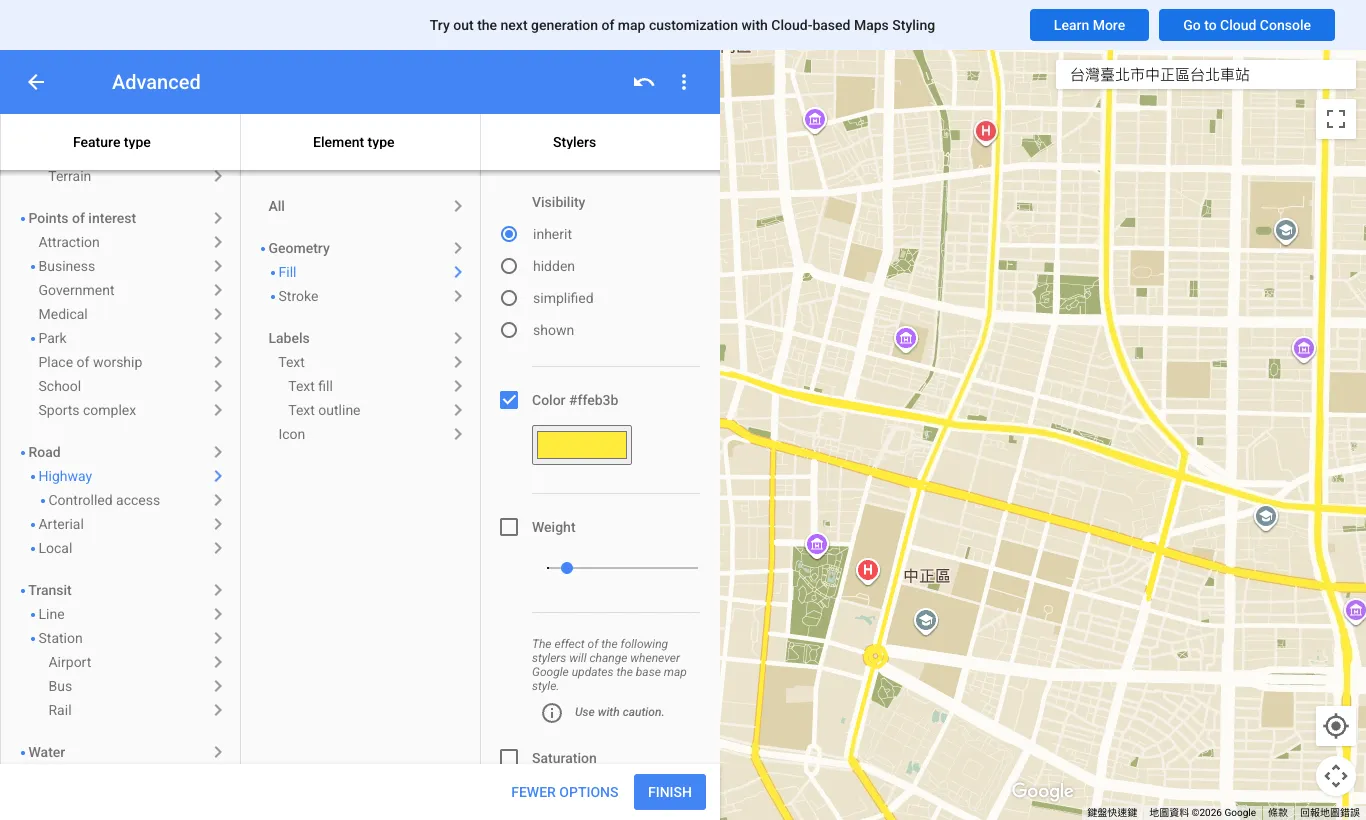The width and height of the screenshot is (1366, 820).
Task: Enable the Saturation checkbox
Action: (x=509, y=757)
